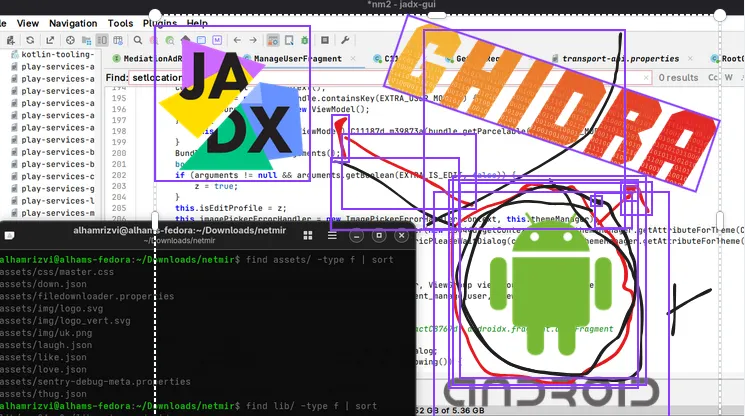Image resolution: width=745 pixels, height=416 pixels.
Task: Click the green bug debugger icon
Action: (305, 40)
